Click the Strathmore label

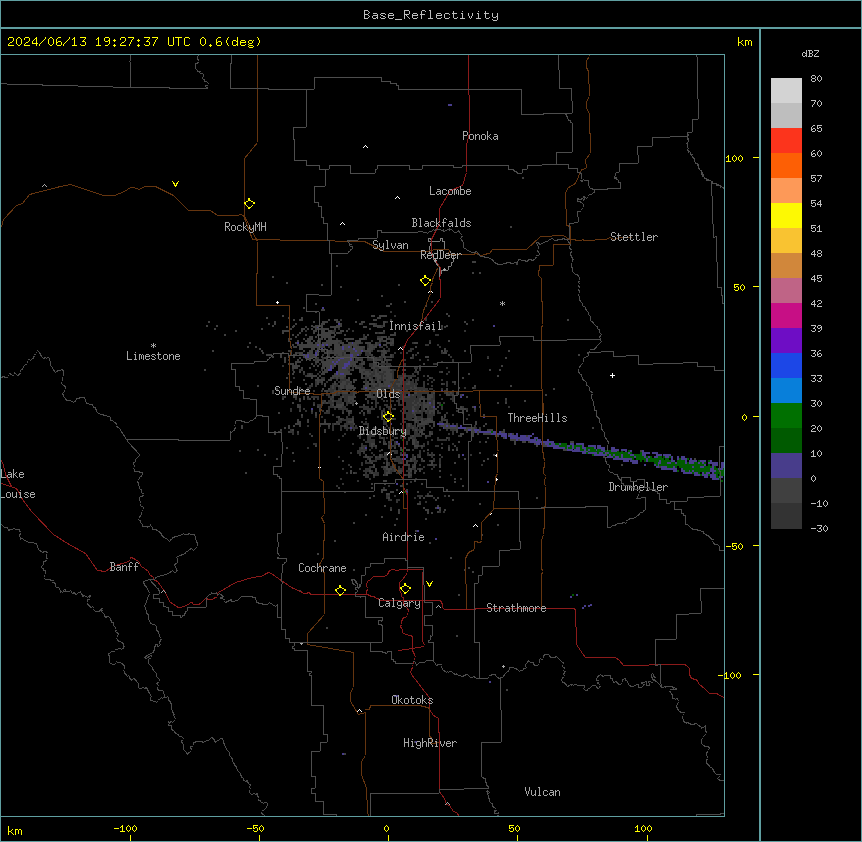tap(516, 608)
